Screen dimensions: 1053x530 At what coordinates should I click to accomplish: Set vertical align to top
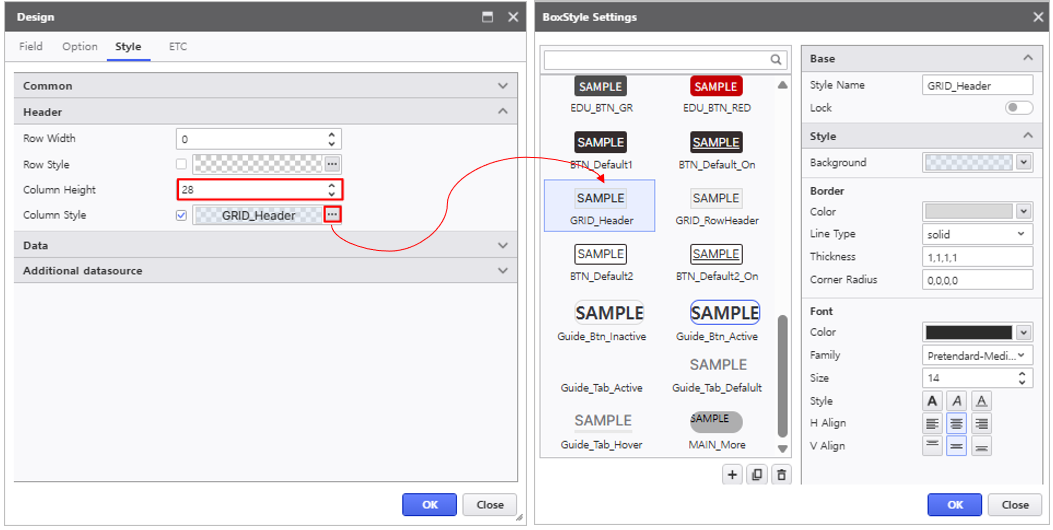click(932, 446)
